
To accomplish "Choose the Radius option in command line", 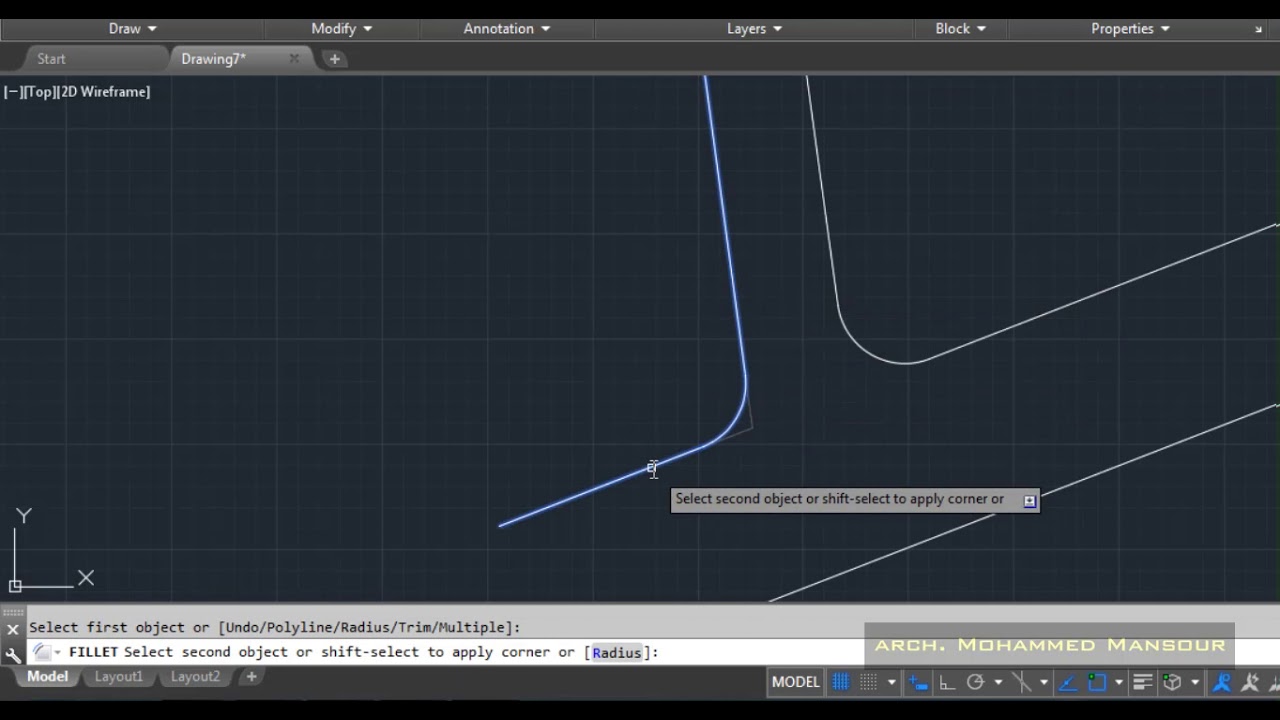I will [616, 652].
